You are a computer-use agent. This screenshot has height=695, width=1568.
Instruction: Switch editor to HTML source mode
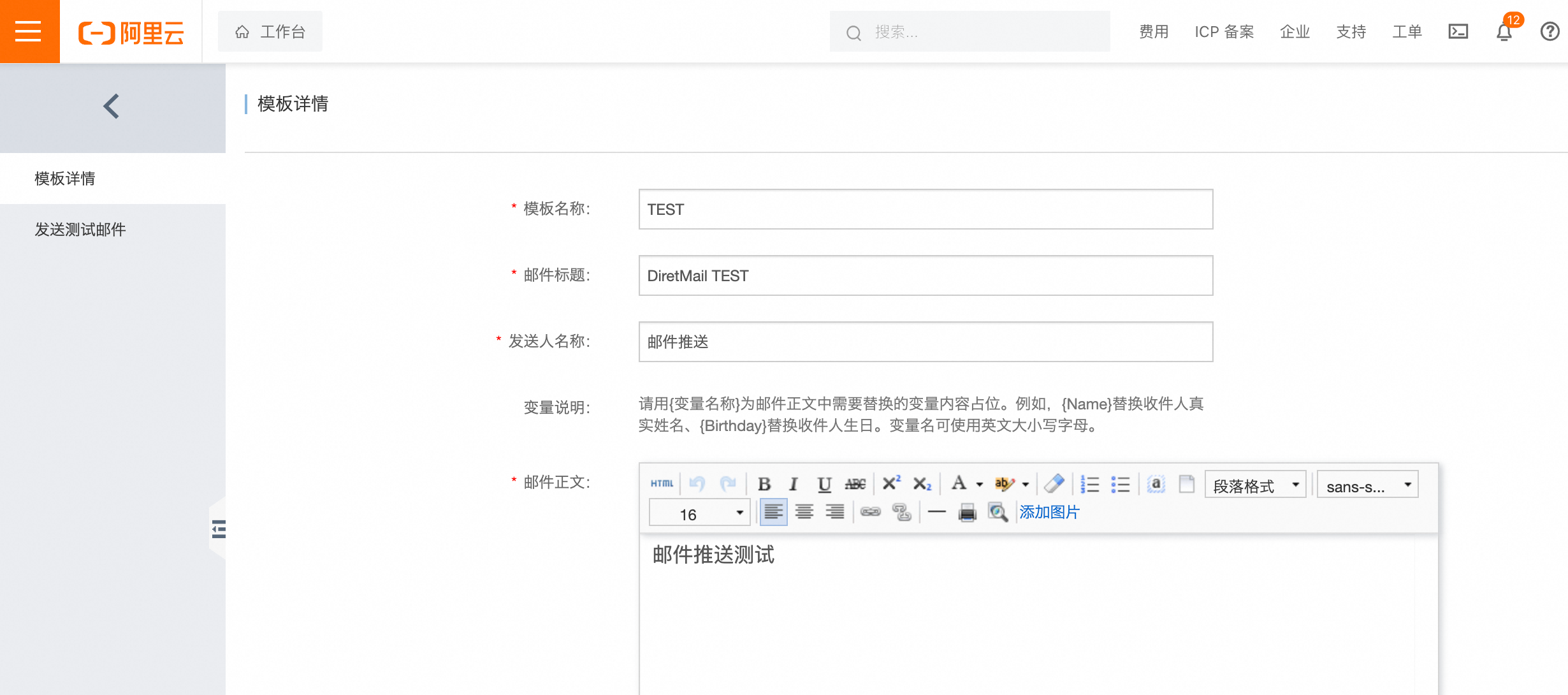pyautogui.click(x=662, y=484)
